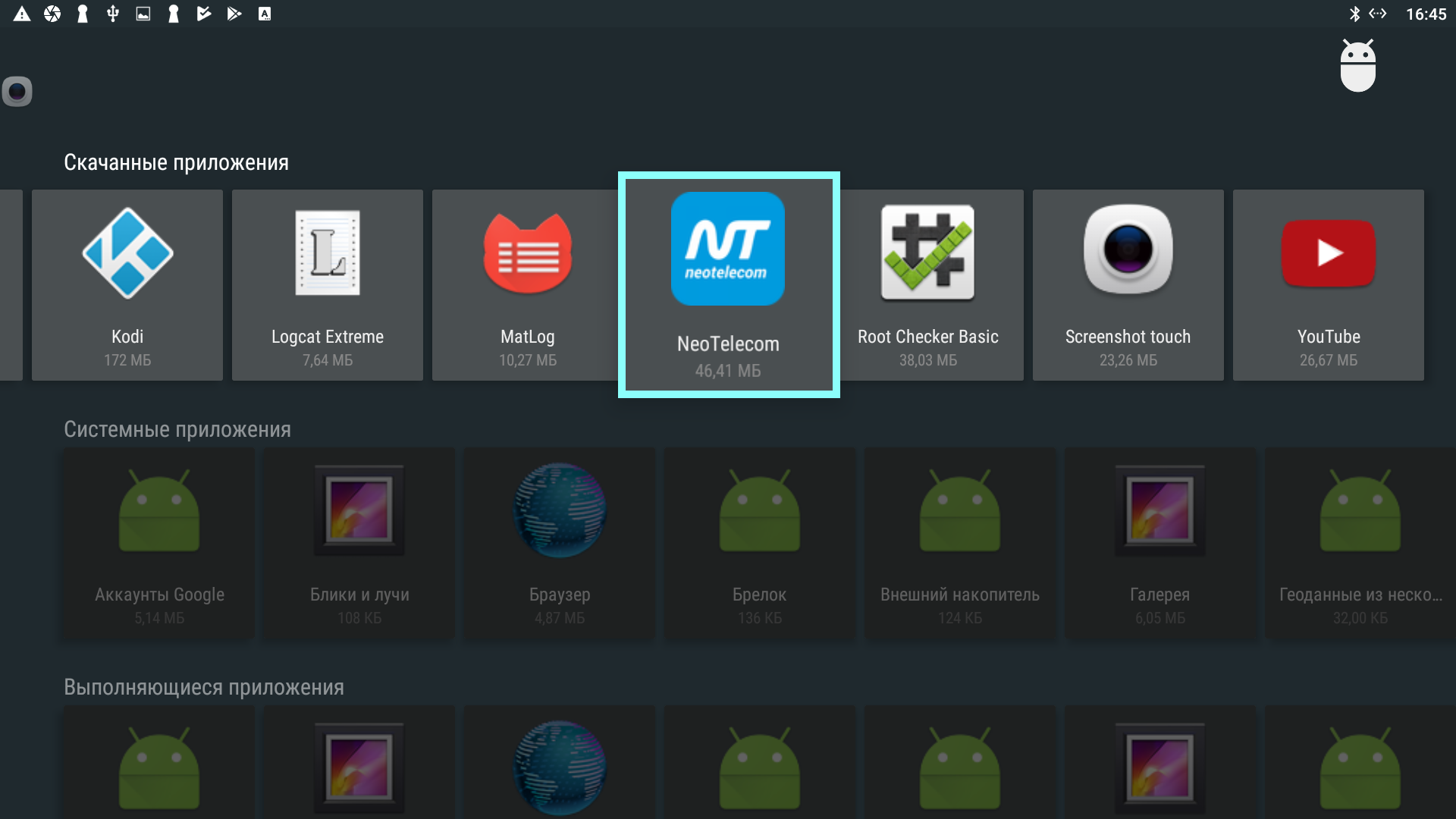The height and width of the screenshot is (819, 1456).
Task: Click the Kodi app name label
Action: click(127, 337)
